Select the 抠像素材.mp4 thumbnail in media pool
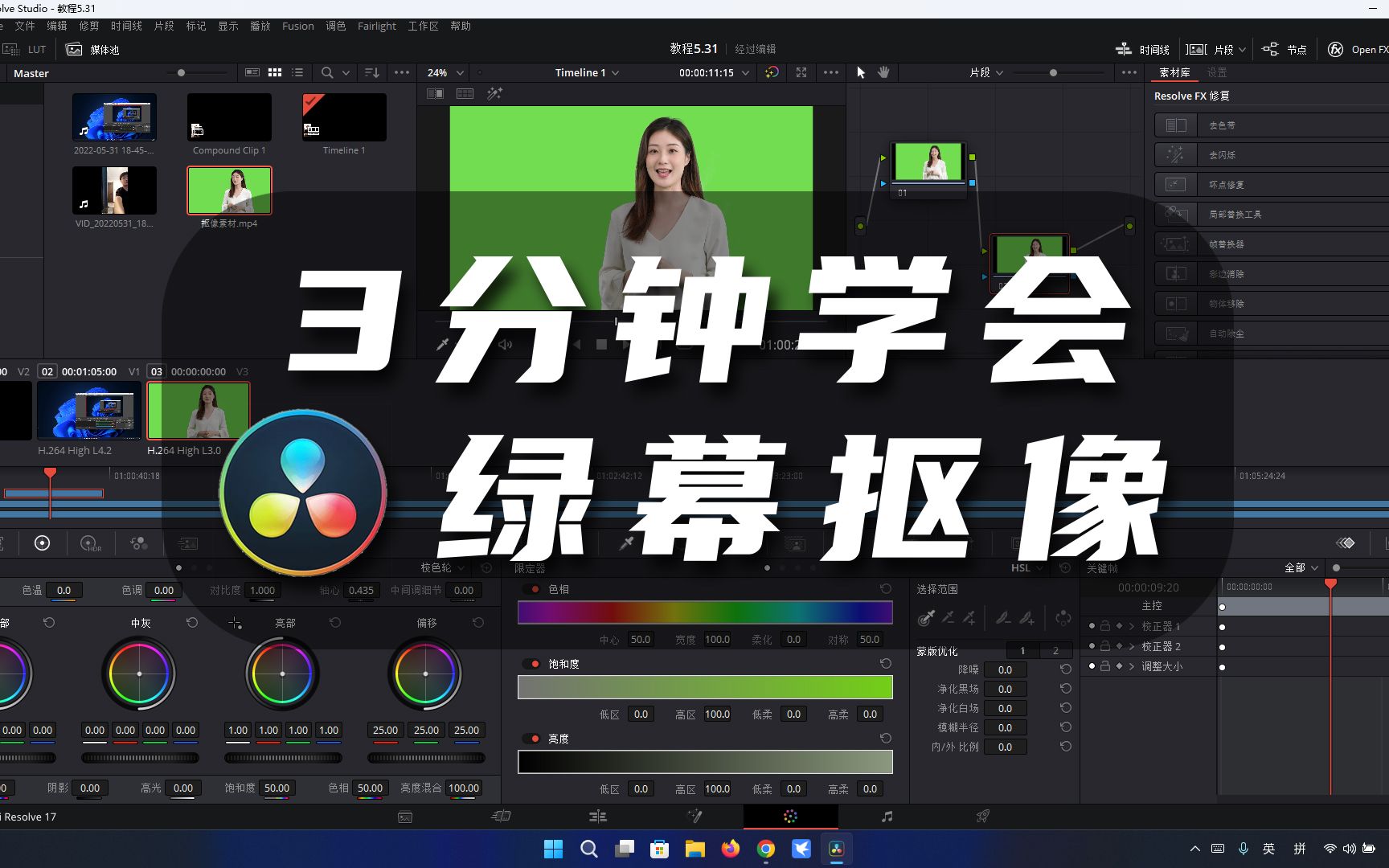This screenshot has width=1389, height=868. (229, 190)
